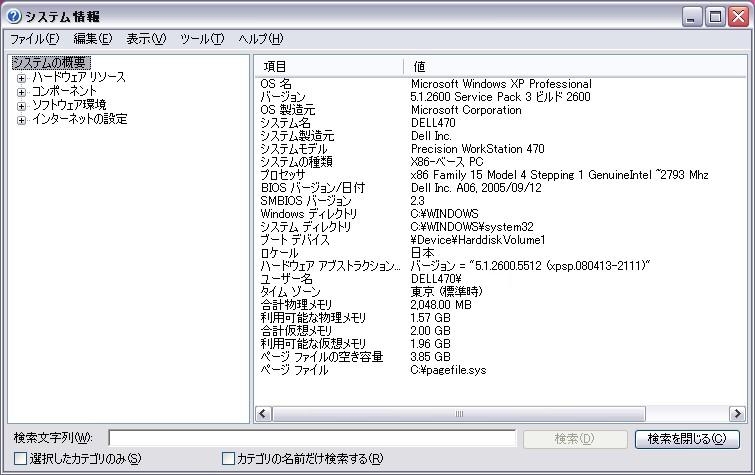Select the ブート デバイス row
This screenshot has width=755, height=475.
(x=501, y=240)
